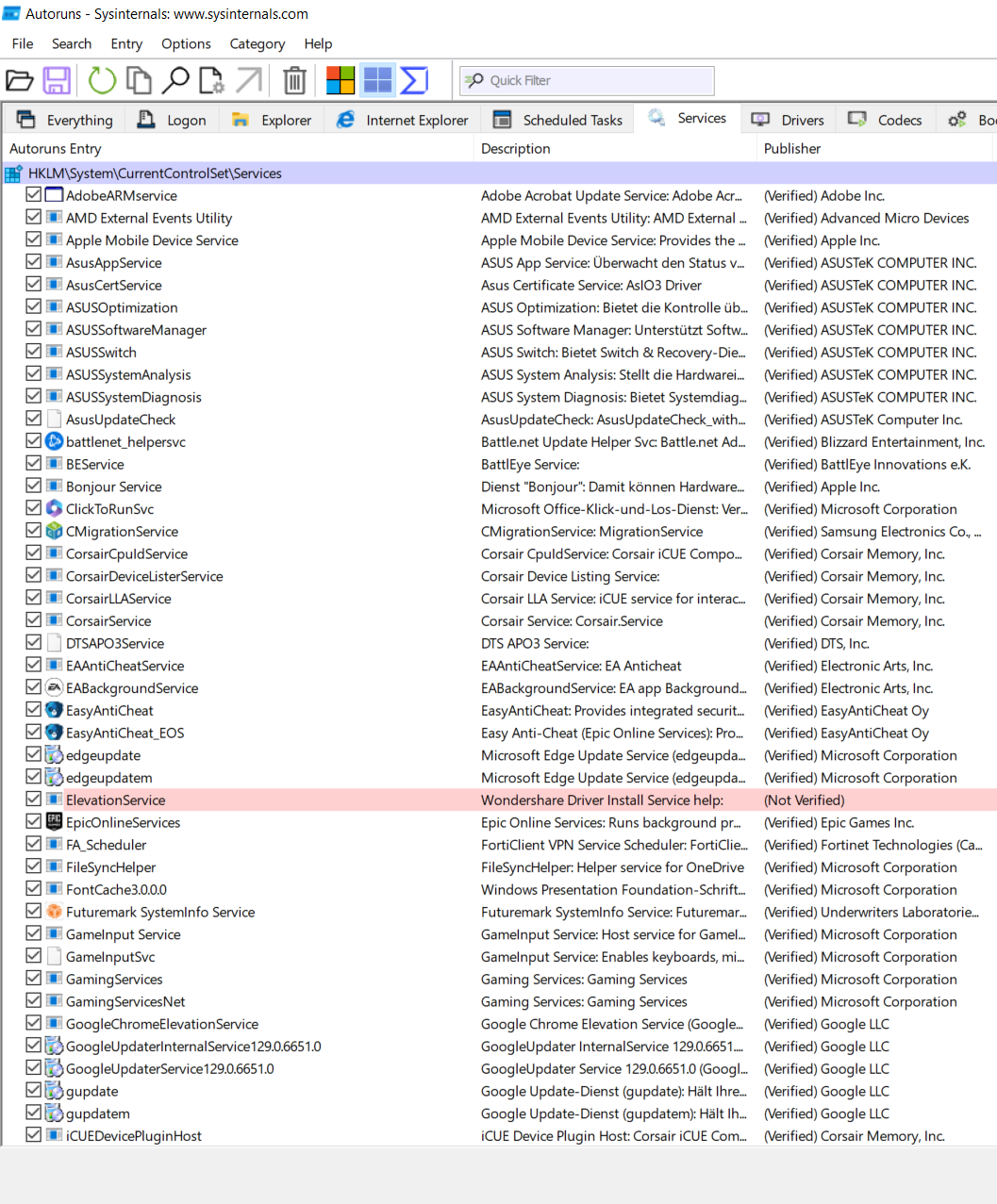Switch to the Scheduled Tasks tab
The height and width of the screenshot is (1204, 997).
pyautogui.click(x=557, y=120)
